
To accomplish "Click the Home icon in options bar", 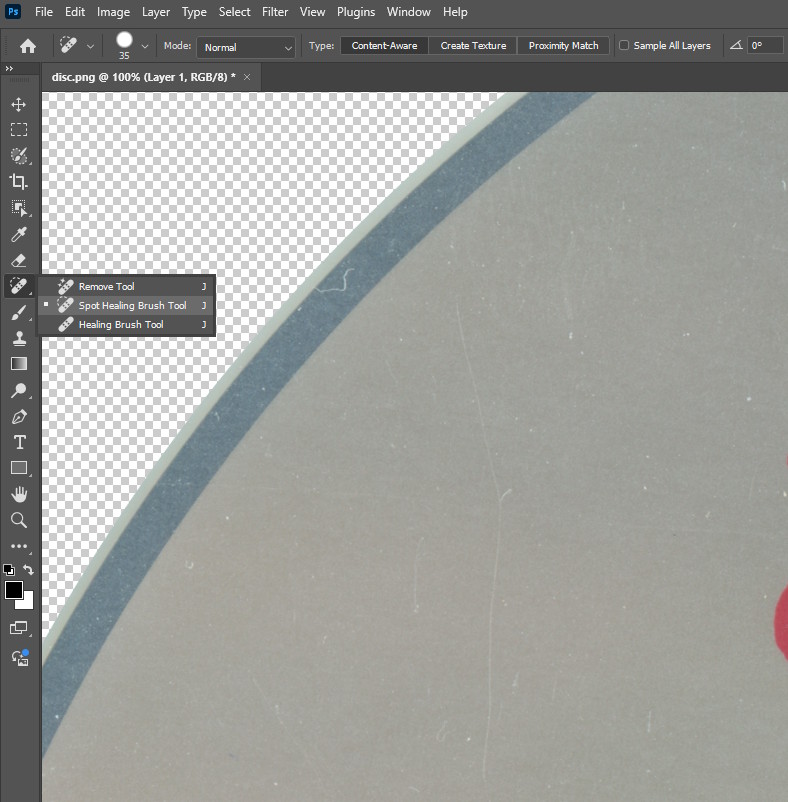I will [x=28, y=46].
